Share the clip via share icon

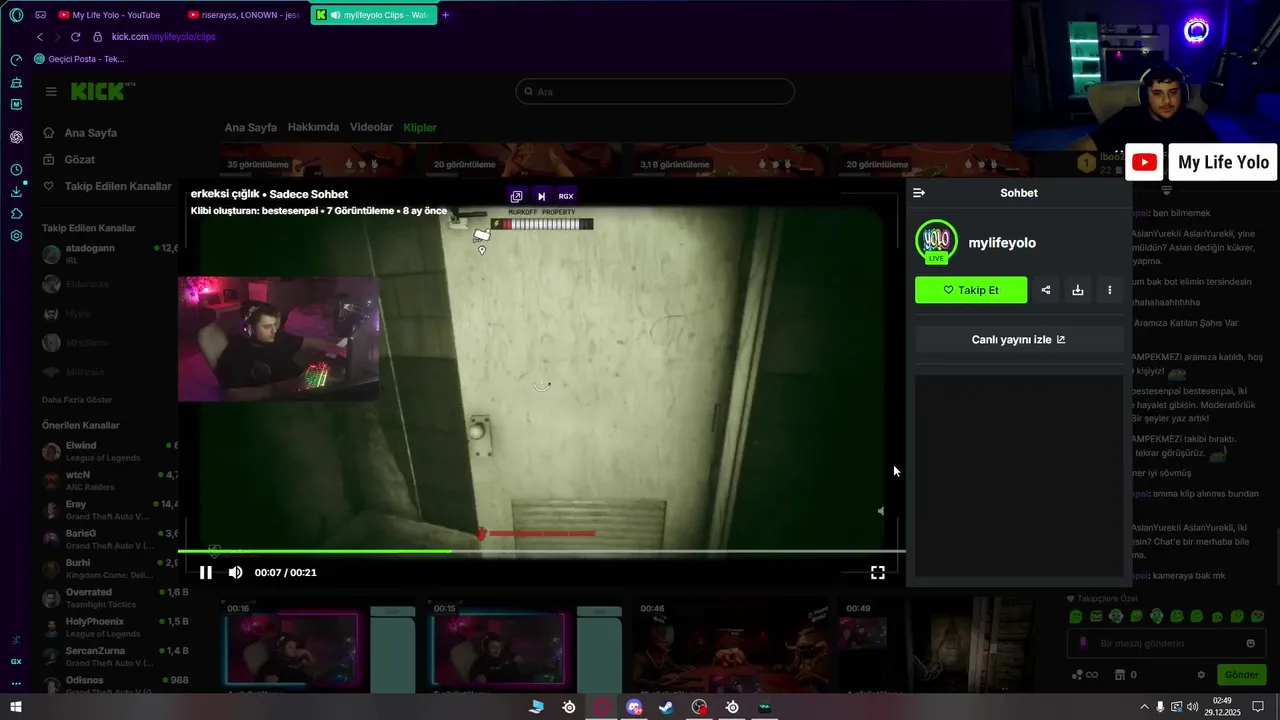(x=1046, y=290)
